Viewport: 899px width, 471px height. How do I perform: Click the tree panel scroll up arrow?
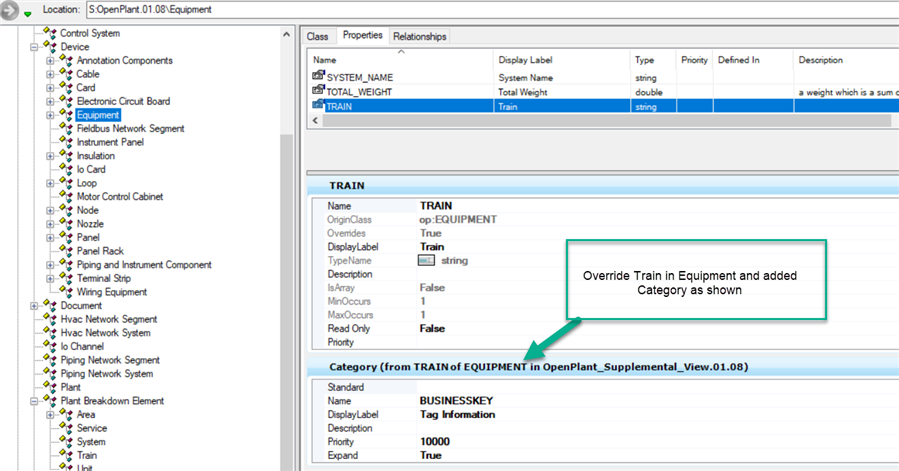(x=286, y=35)
